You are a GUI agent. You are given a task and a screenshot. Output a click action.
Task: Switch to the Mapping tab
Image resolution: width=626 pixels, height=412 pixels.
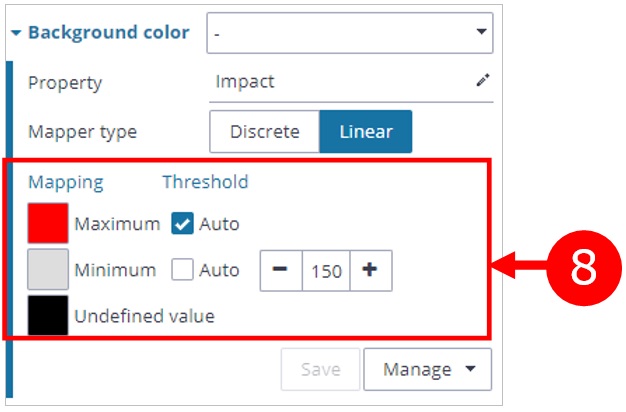coord(66,182)
